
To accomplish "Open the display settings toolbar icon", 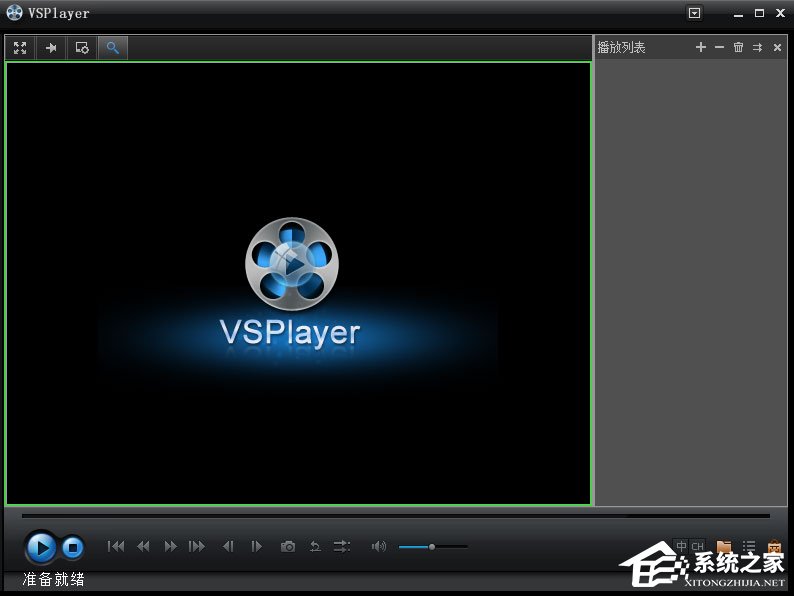I will (x=82, y=48).
